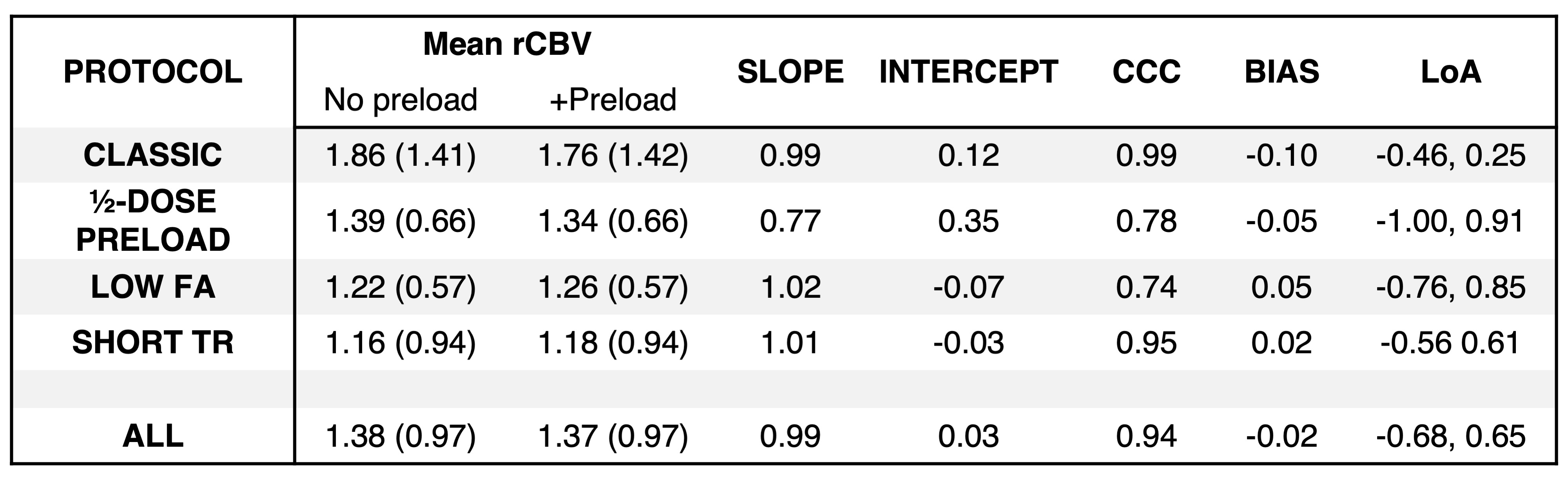The width and height of the screenshot is (1568, 480).
Task: Select the +Preload subheader
Action: pyautogui.click(x=612, y=100)
